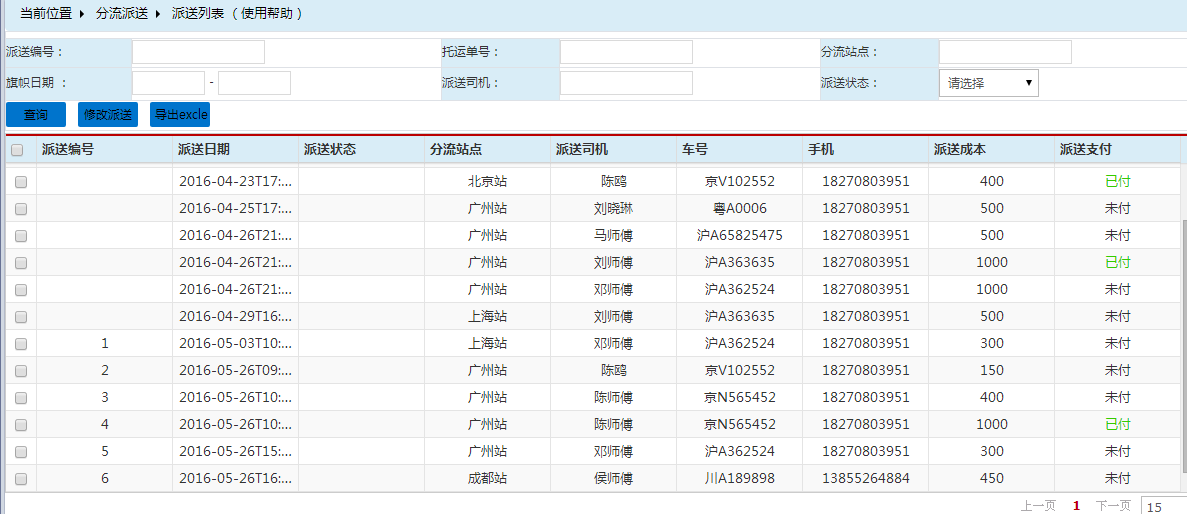
Task: Click 上一页 previous page link
Action: [x=1037, y=506]
